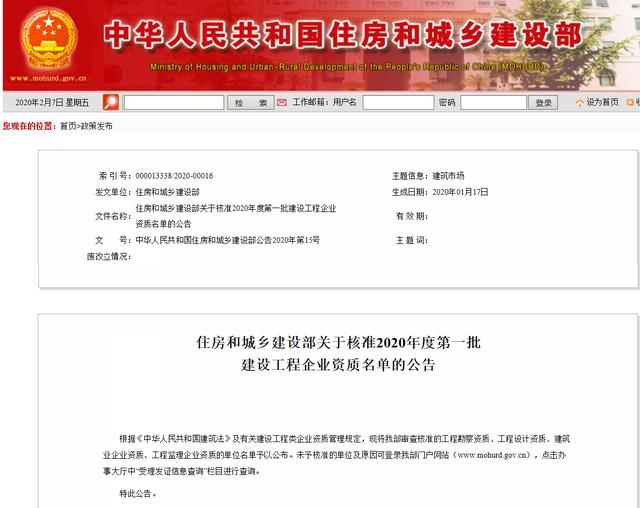Click the red mail envelope icon

click(x=282, y=102)
